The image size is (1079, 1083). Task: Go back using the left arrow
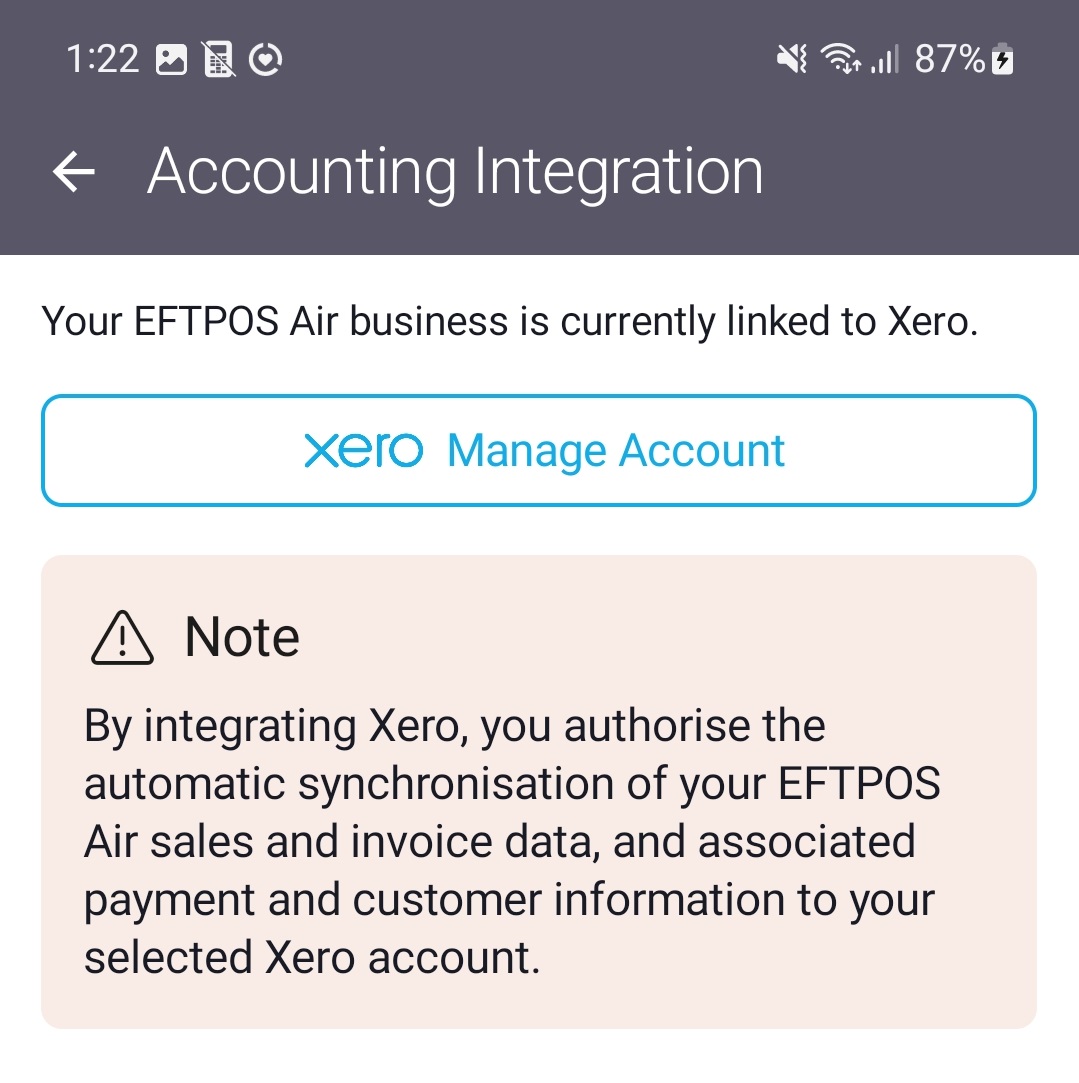[73, 172]
